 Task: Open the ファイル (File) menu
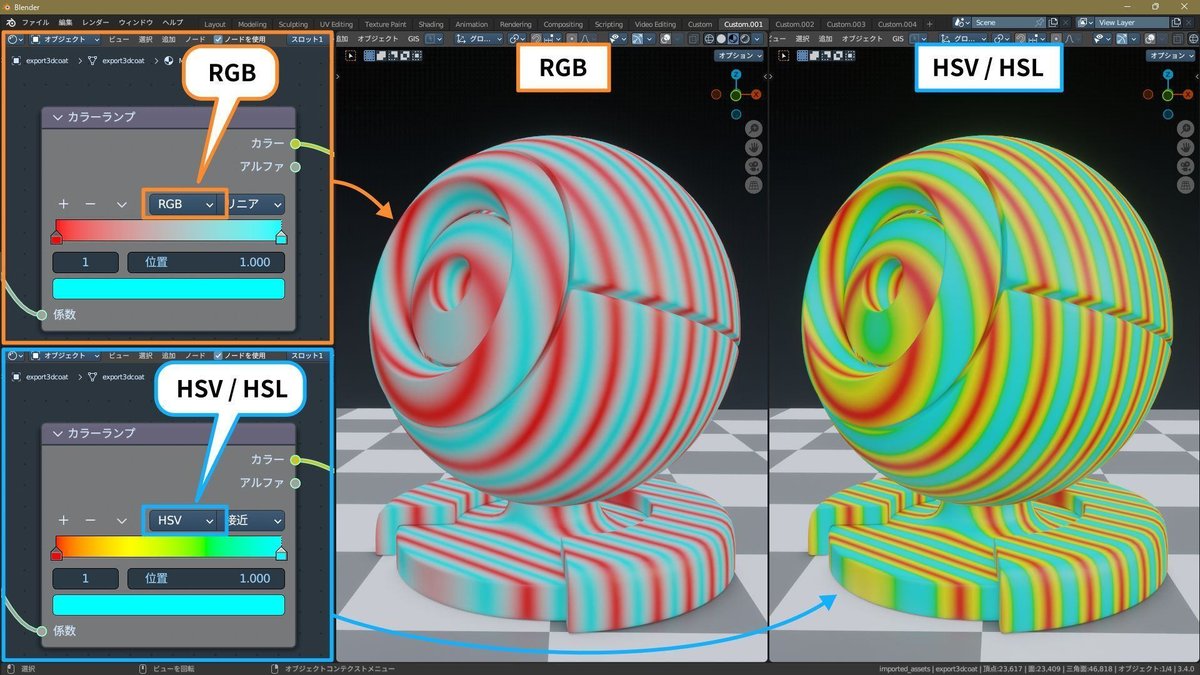[x=35, y=23]
